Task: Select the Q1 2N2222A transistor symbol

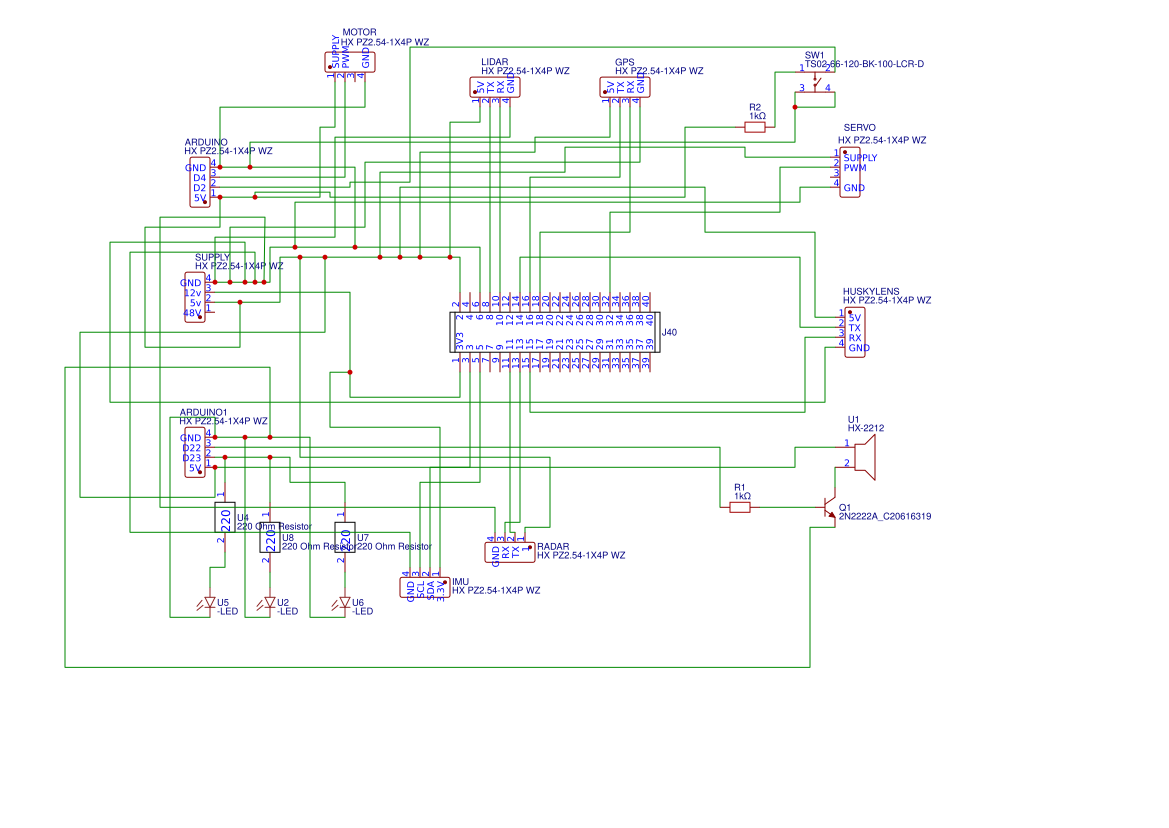Action: tap(829, 508)
